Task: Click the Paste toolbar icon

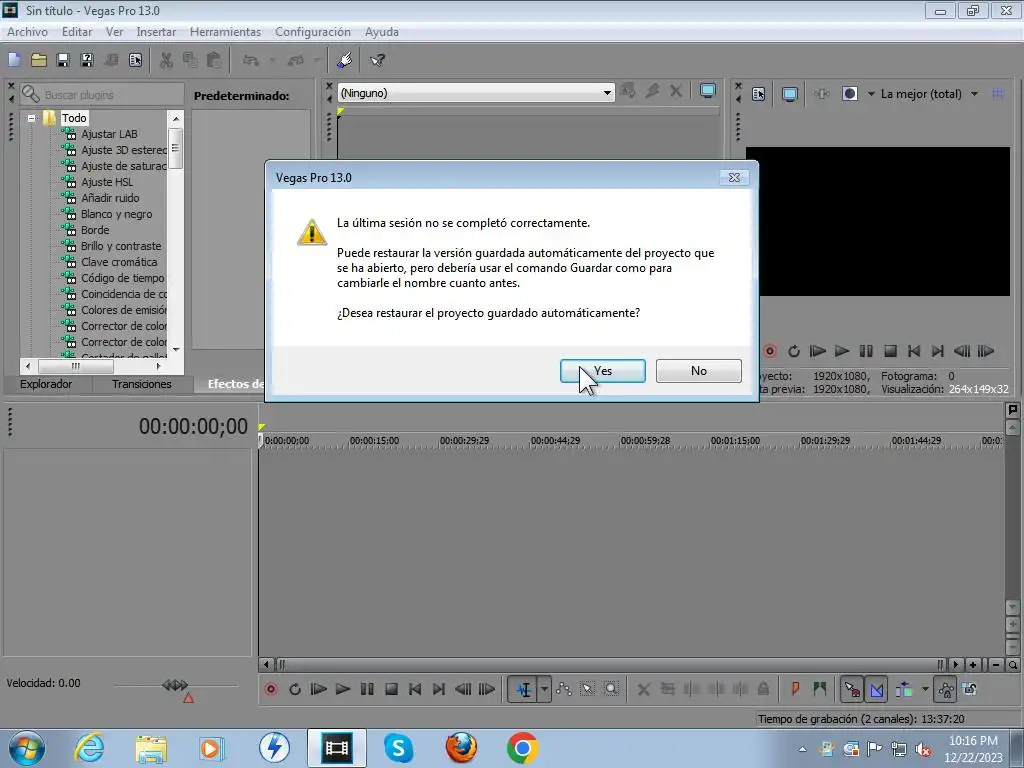Action: tap(214, 60)
